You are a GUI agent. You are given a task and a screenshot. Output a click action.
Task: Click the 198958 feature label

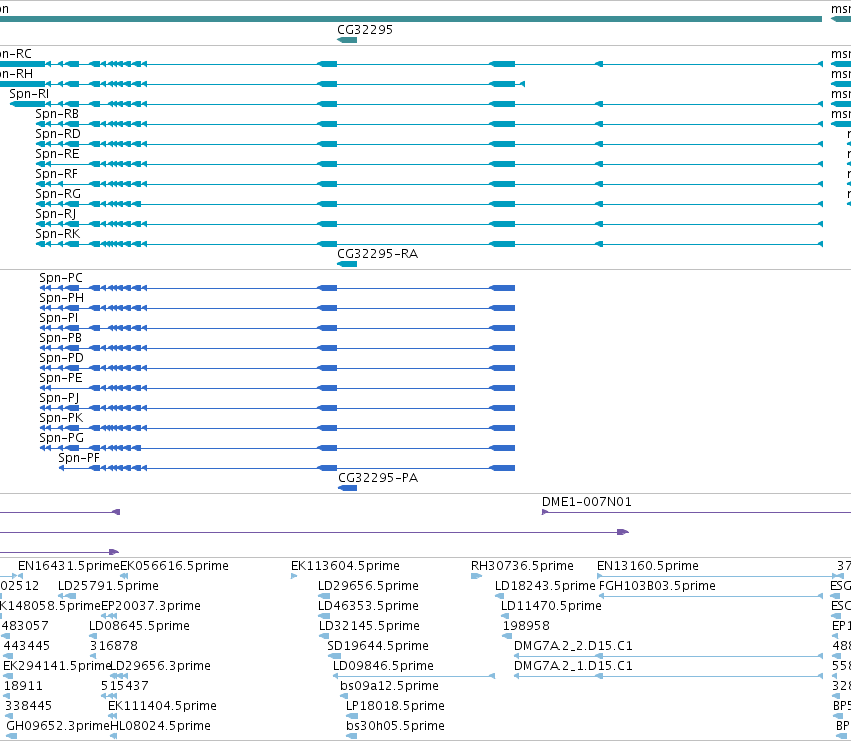tap(526, 626)
